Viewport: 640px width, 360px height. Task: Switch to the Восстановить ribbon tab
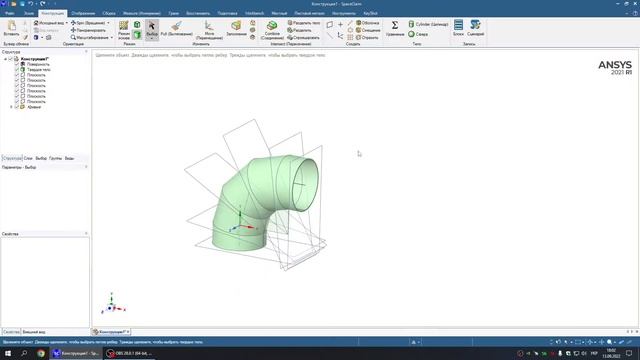click(x=198, y=13)
